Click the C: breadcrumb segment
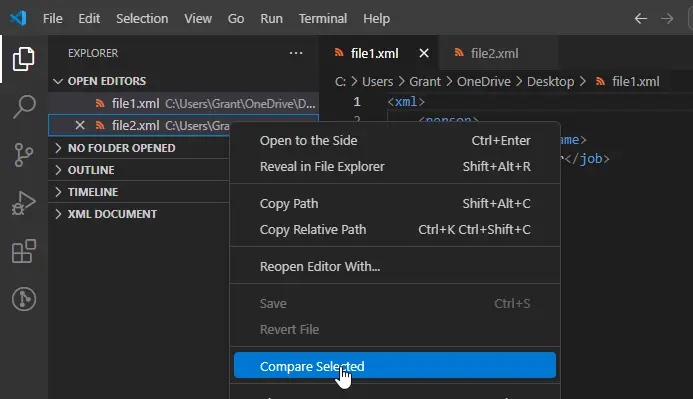This screenshot has width=693, height=399. coord(340,82)
